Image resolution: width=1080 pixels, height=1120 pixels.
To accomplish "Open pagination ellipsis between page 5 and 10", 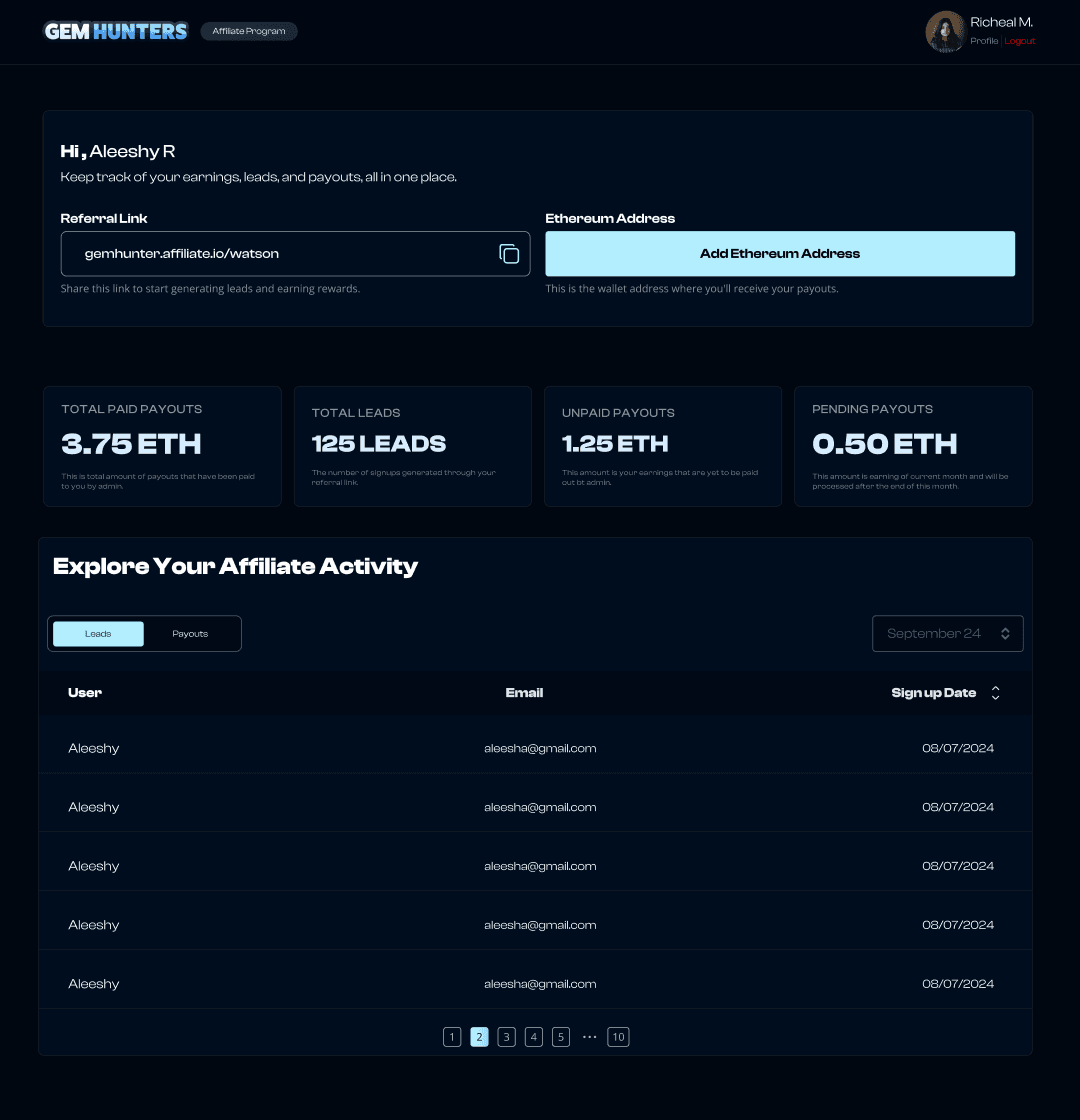I will 589,1037.
